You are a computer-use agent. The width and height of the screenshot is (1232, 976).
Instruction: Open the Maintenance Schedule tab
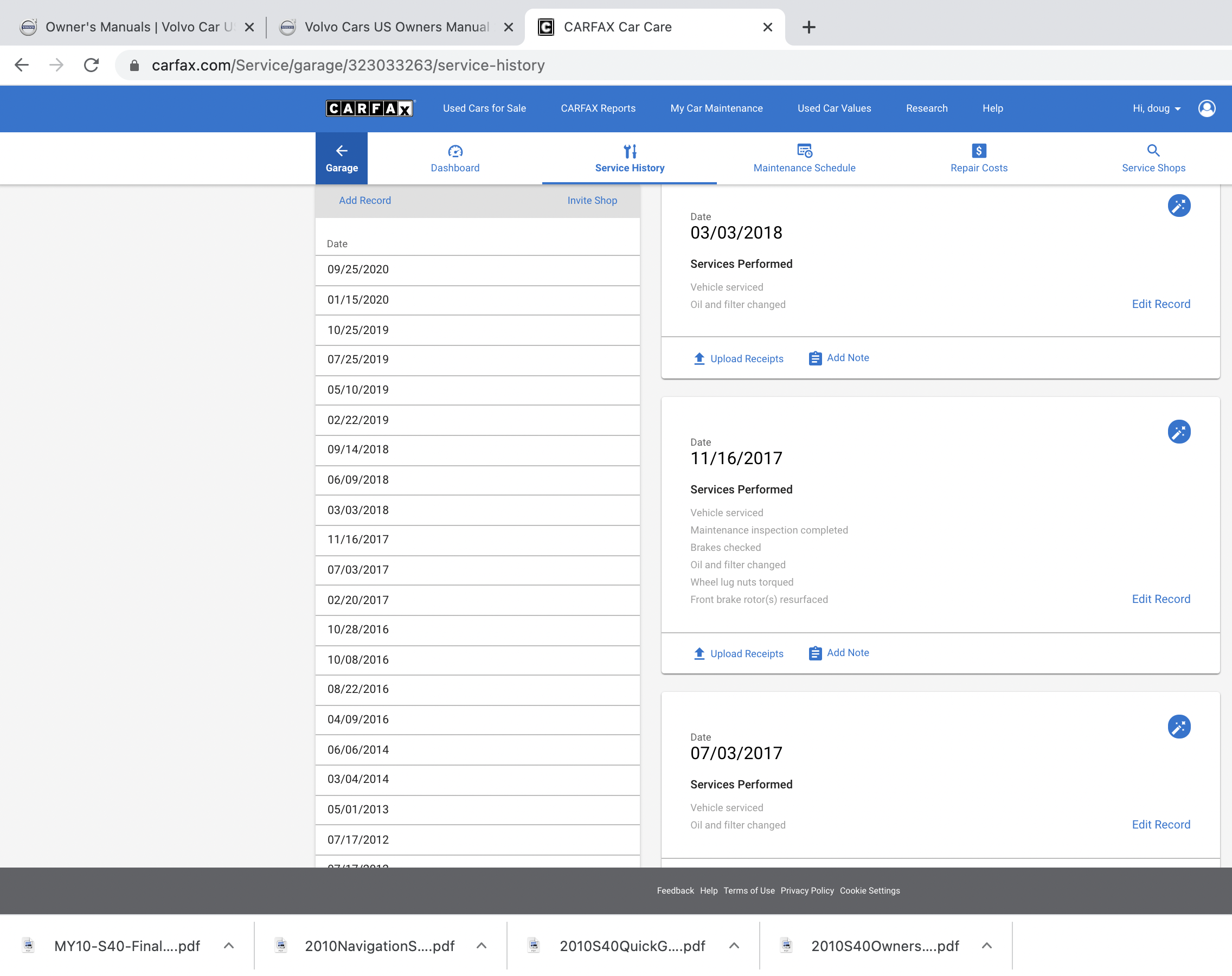pos(804,158)
